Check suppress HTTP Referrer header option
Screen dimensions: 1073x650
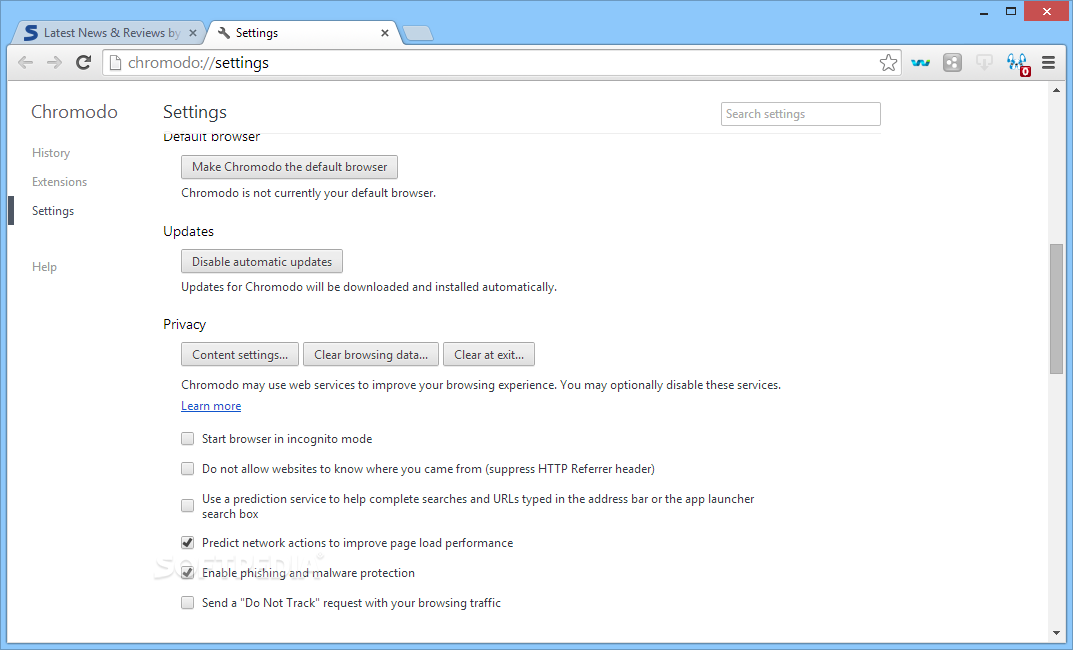[x=188, y=469]
